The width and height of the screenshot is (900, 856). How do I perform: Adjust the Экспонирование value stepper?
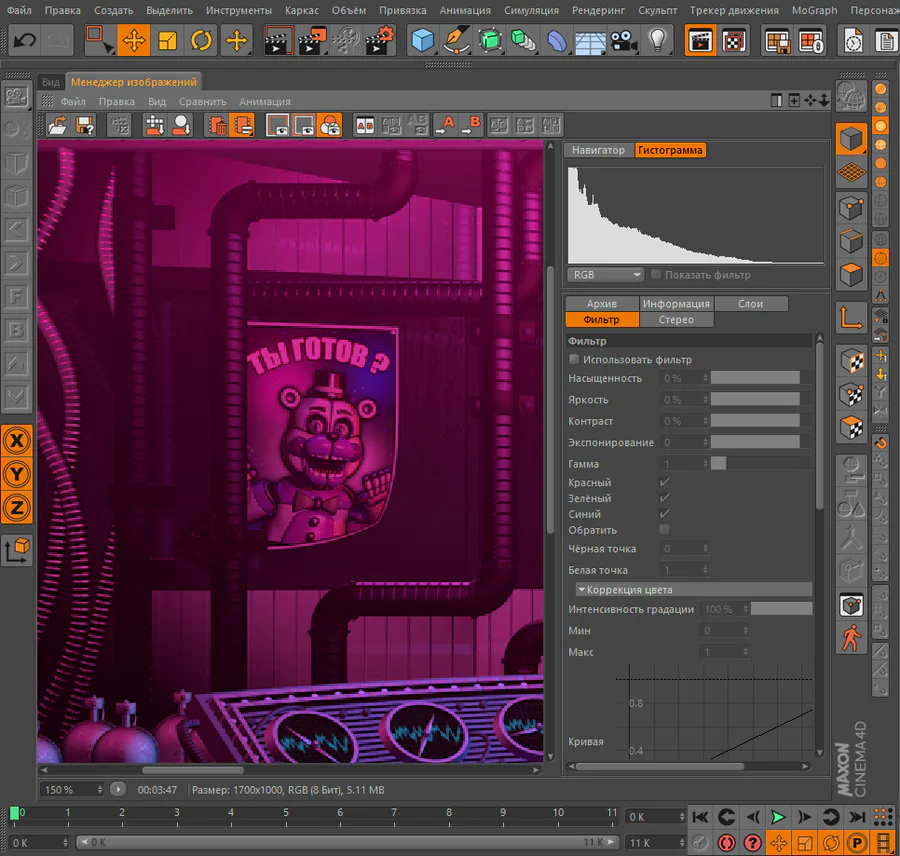pyautogui.click(x=705, y=443)
